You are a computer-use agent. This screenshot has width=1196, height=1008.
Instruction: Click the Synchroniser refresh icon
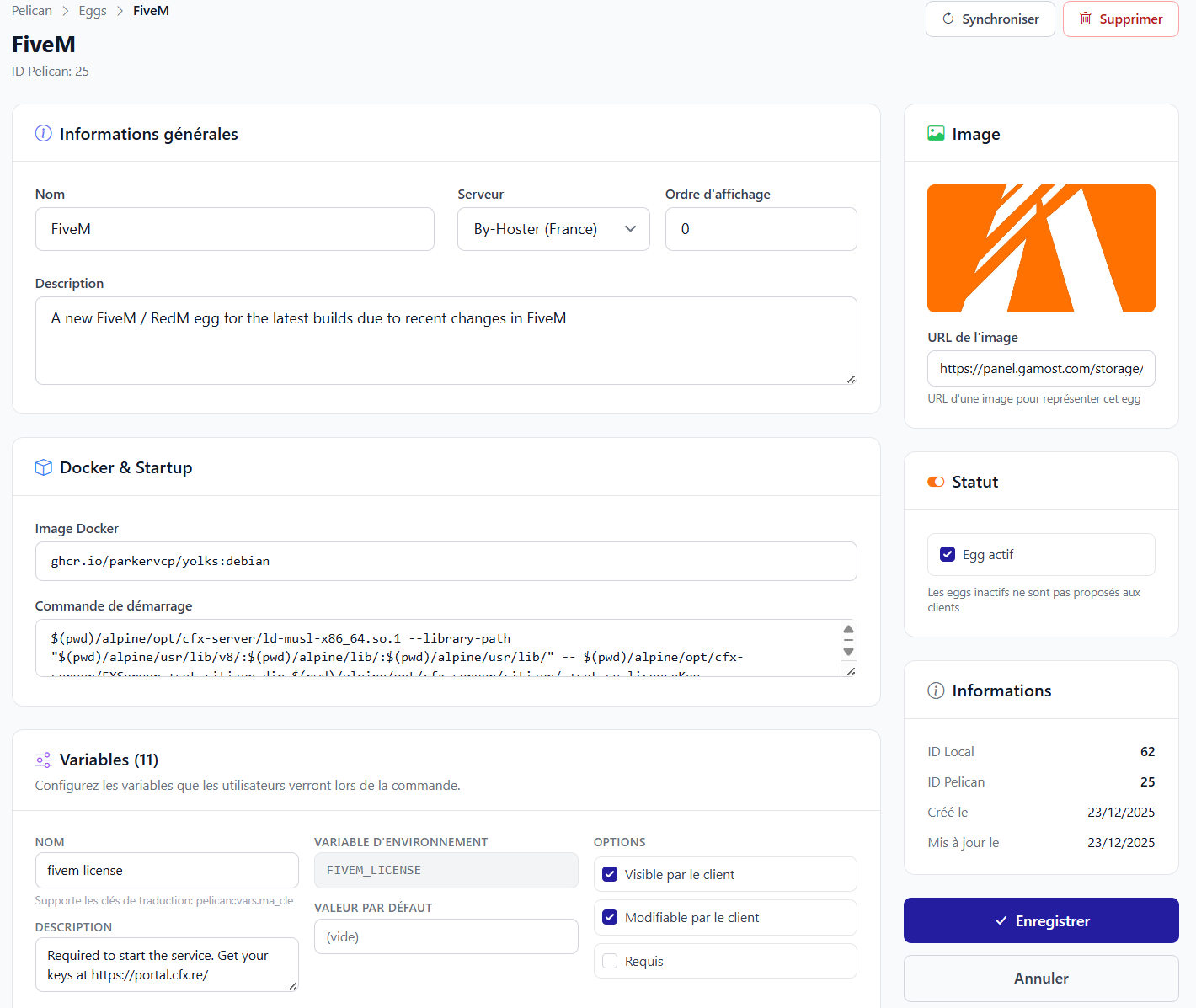[948, 19]
